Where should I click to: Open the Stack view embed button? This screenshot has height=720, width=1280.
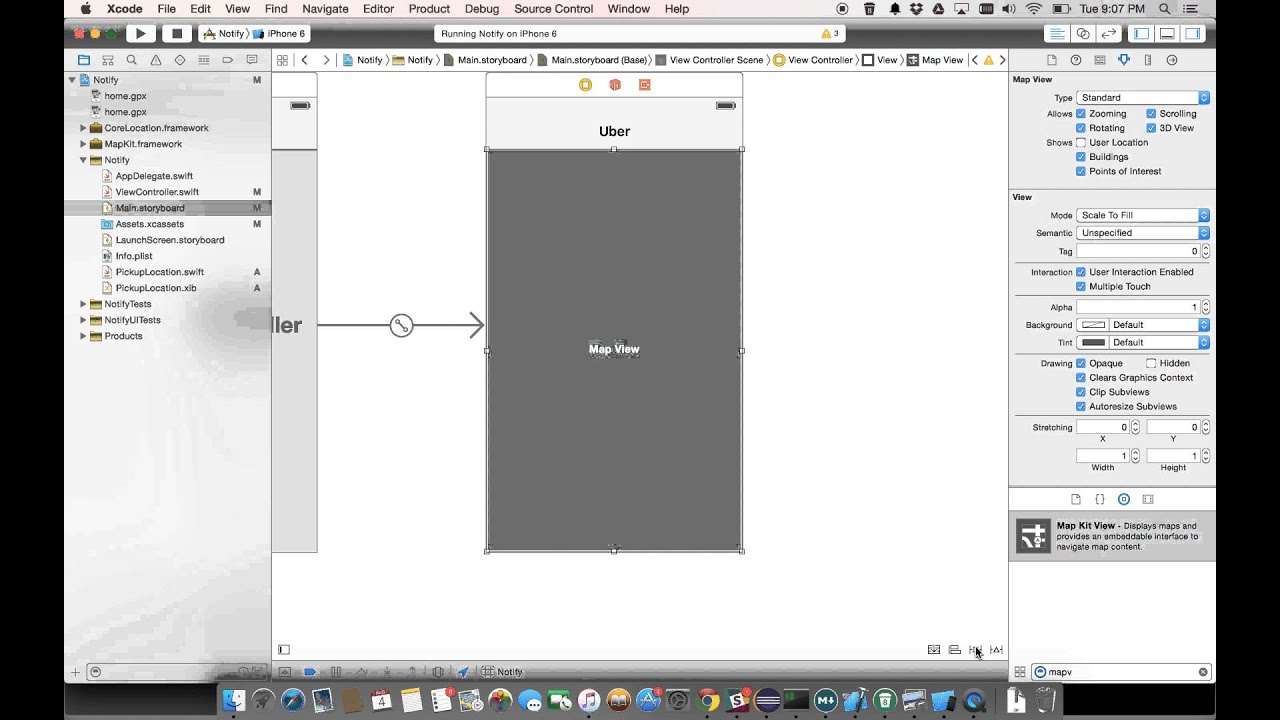(x=934, y=650)
